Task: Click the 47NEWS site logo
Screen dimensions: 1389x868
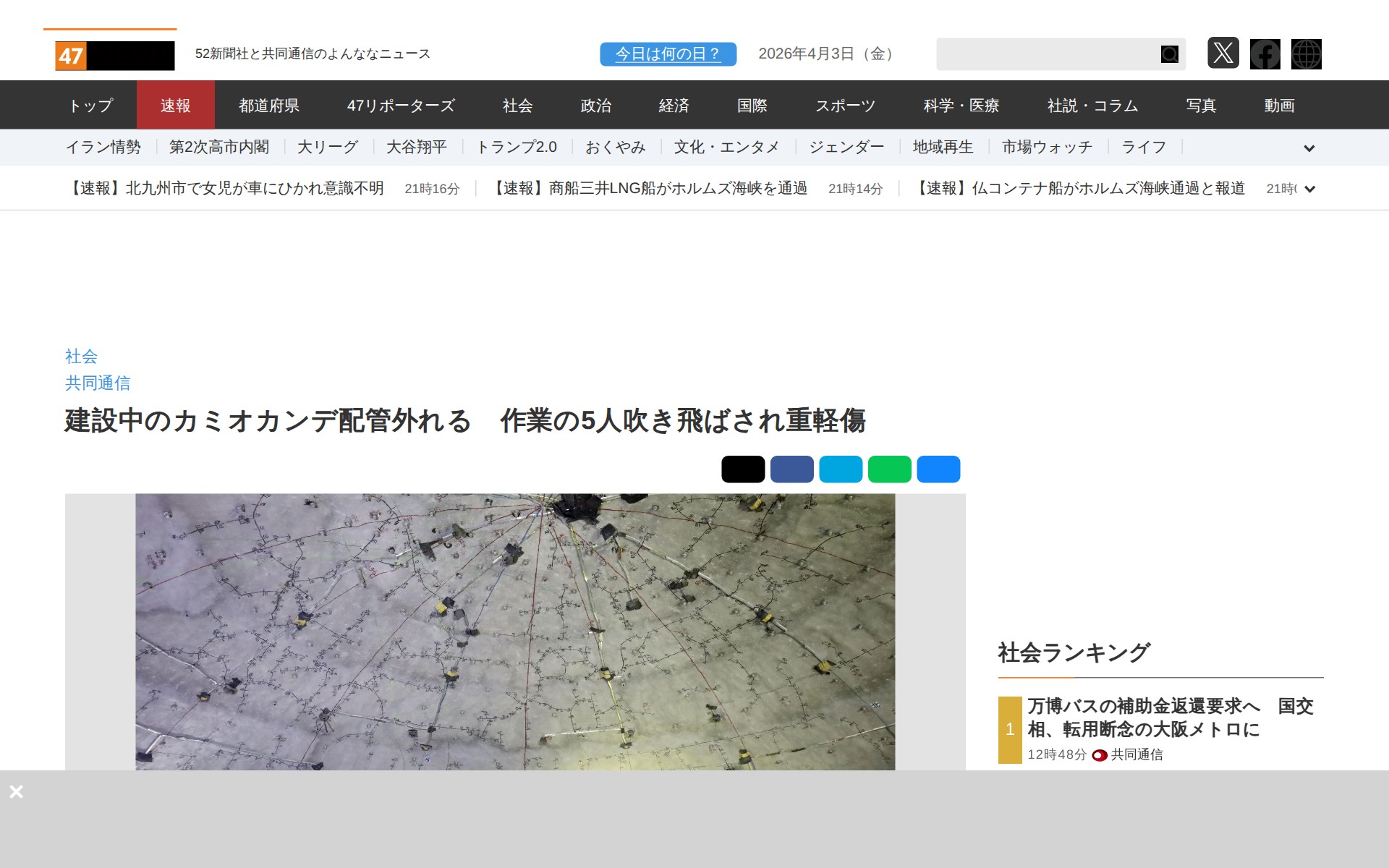Action: [x=114, y=55]
